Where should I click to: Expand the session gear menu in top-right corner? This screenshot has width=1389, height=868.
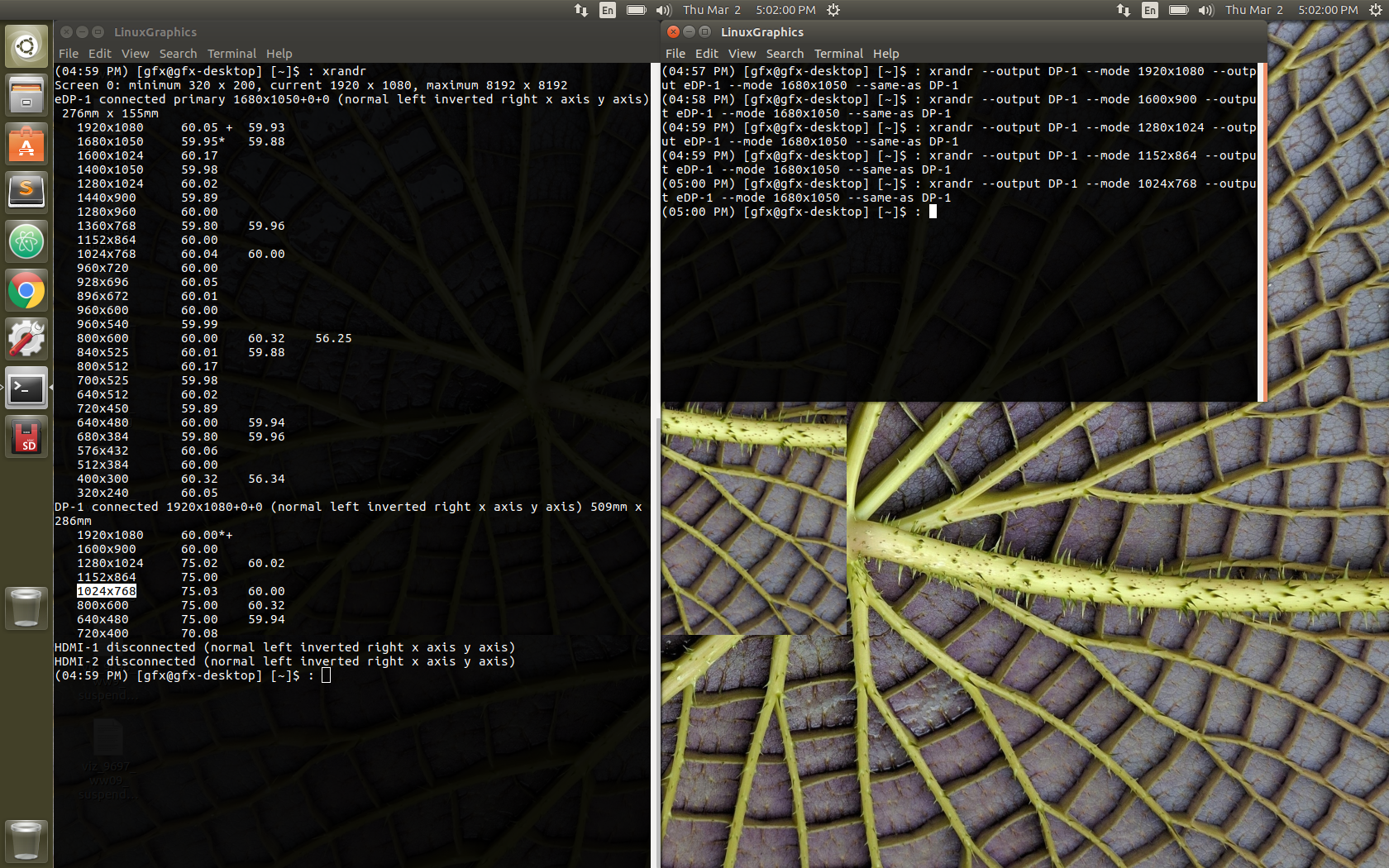click(1376, 10)
